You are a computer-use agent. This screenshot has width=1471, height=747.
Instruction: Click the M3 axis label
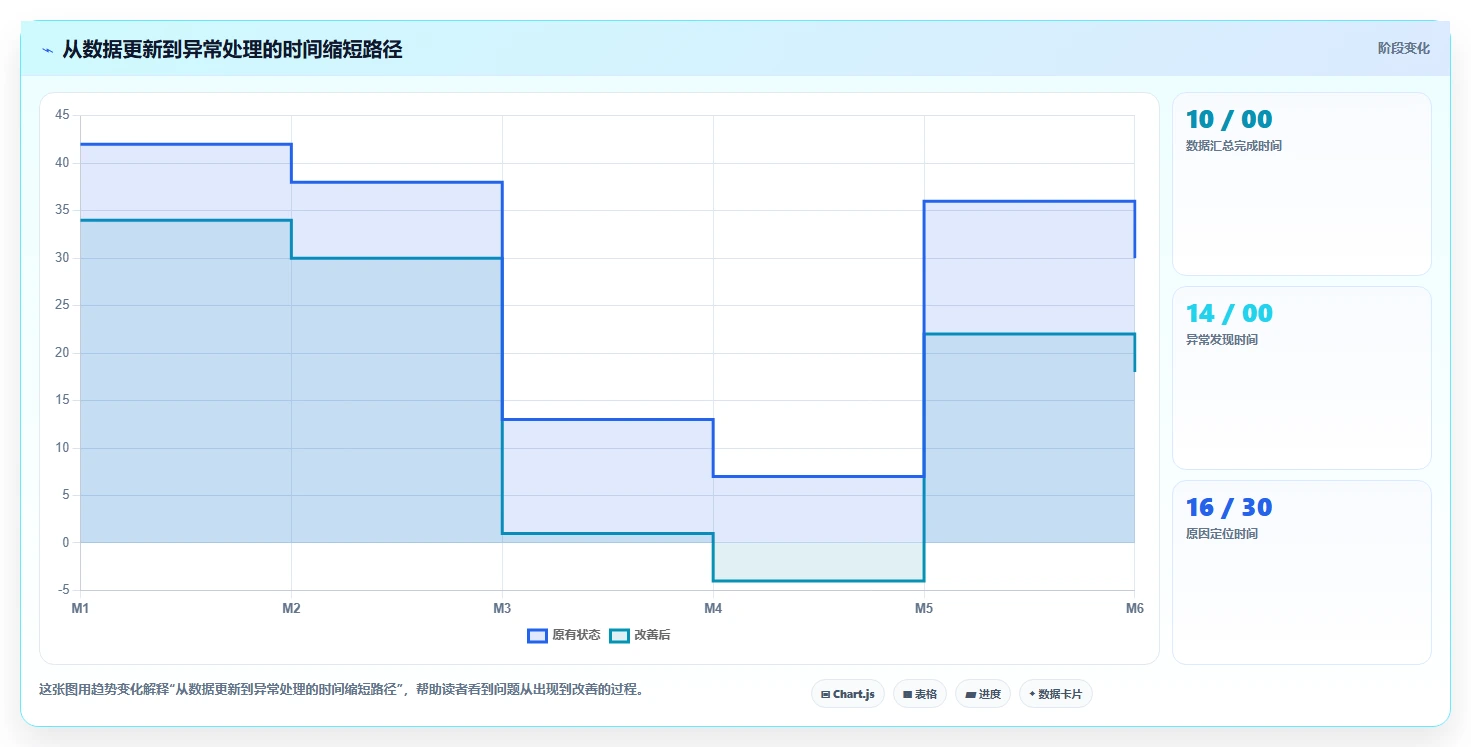[502, 608]
